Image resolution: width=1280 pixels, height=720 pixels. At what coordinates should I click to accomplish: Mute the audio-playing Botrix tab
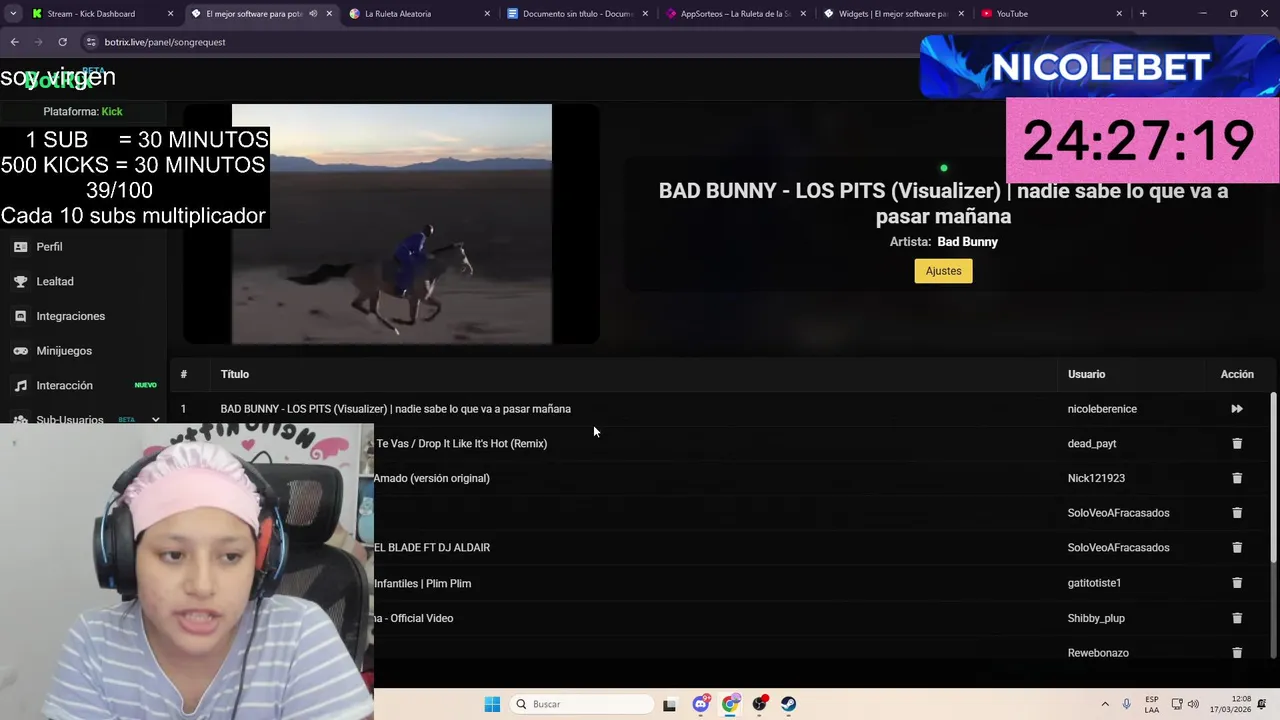pos(313,14)
